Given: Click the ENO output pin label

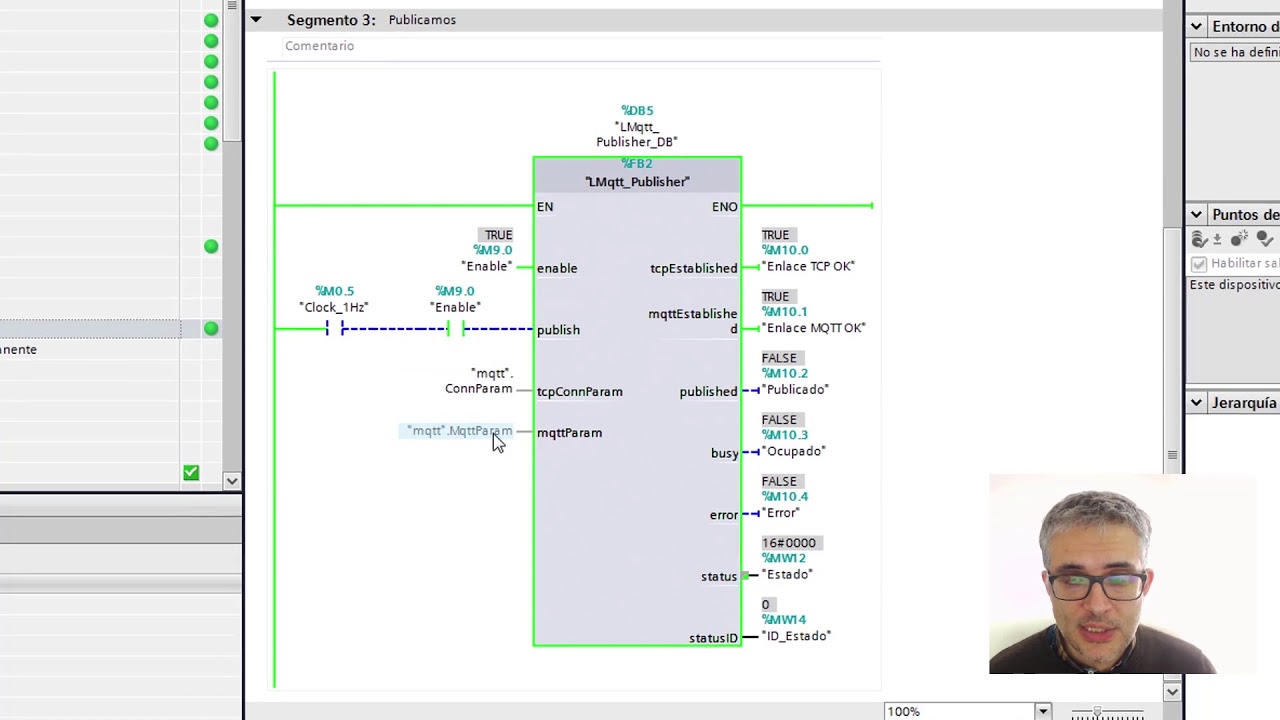Looking at the screenshot, I should click(x=725, y=207).
